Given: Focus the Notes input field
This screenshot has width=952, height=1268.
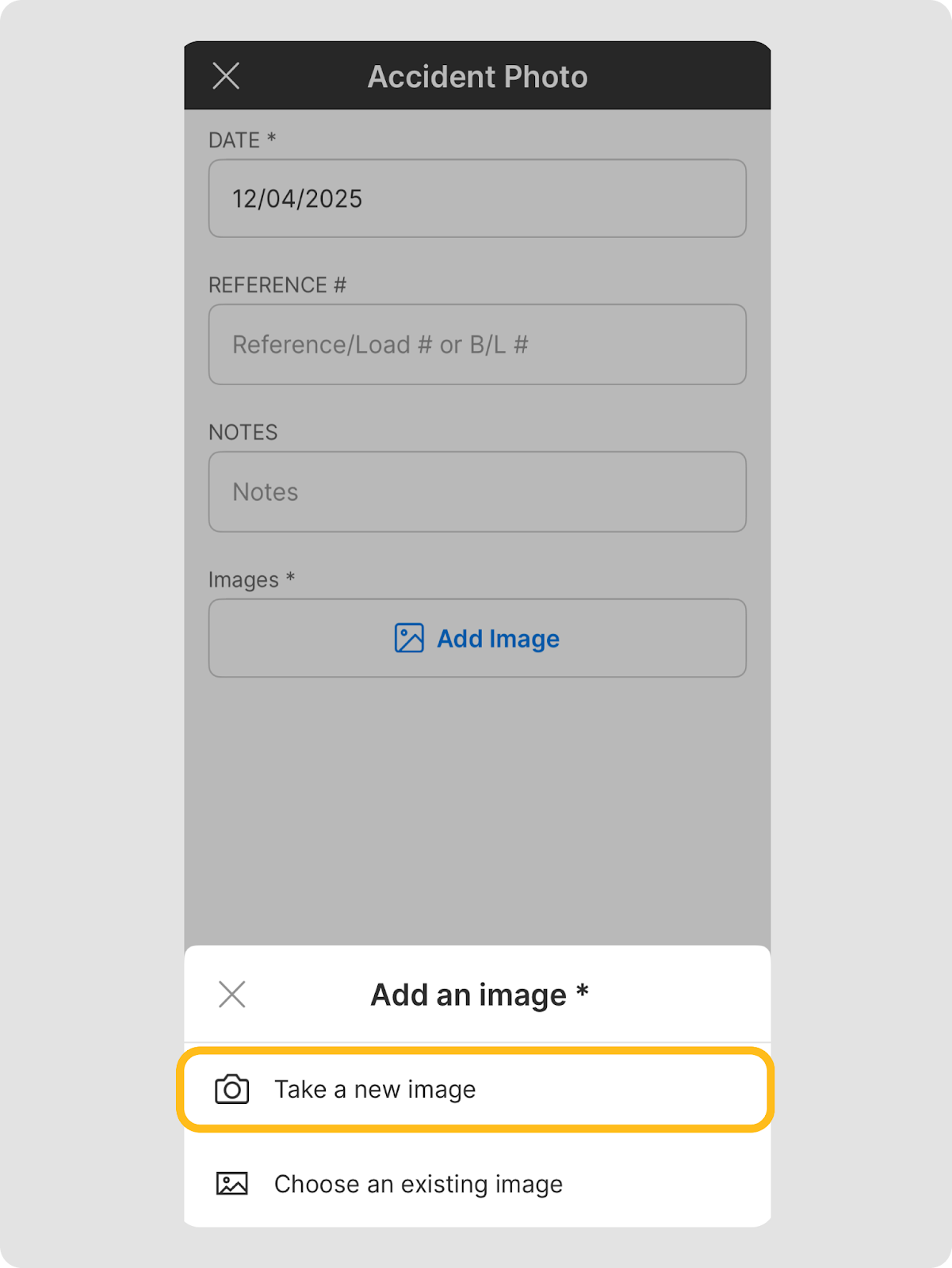Looking at the screenshot, I should click(476, 492).
